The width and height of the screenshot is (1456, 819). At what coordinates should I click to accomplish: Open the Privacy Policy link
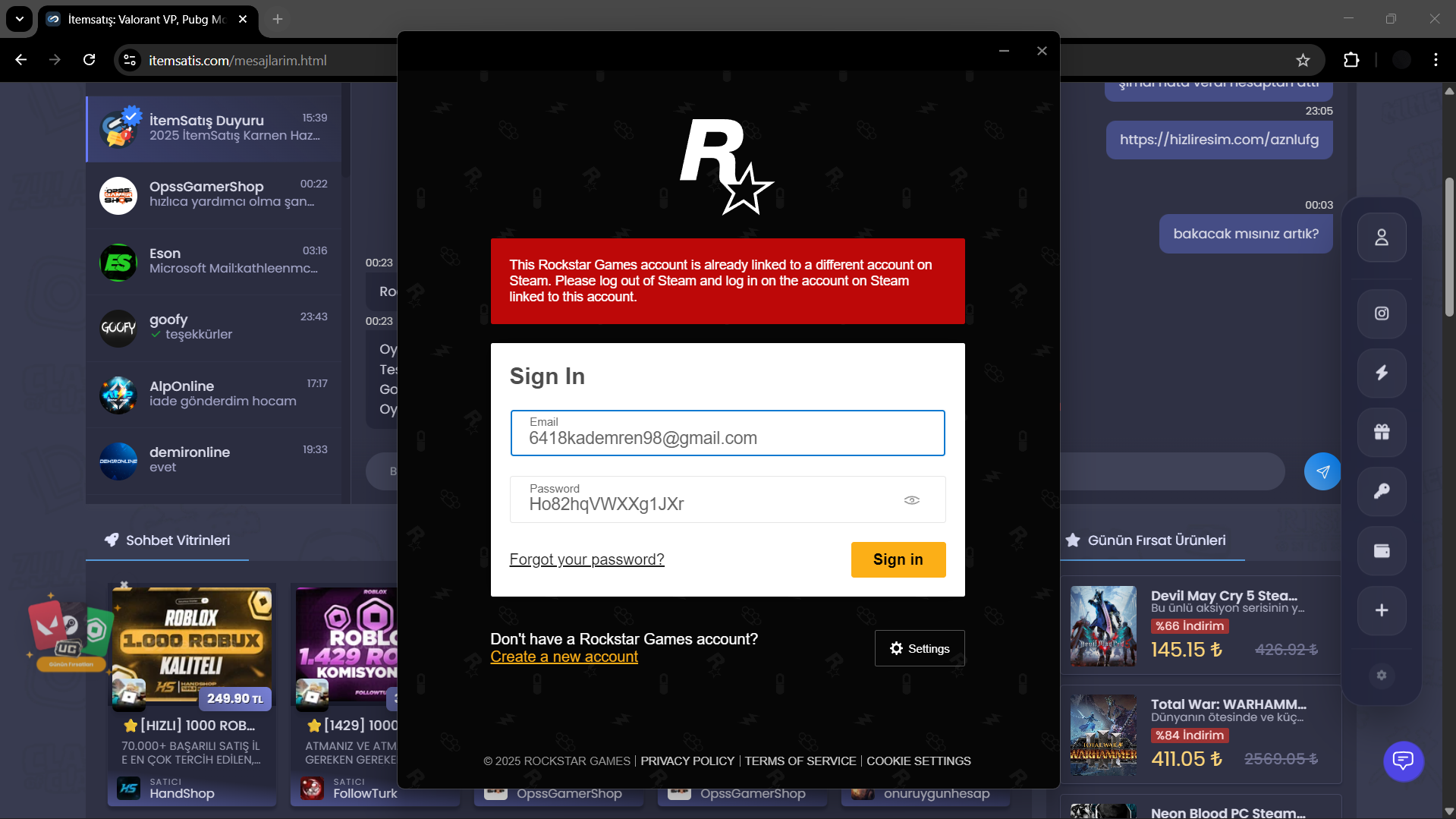click(x=687, y=761)
